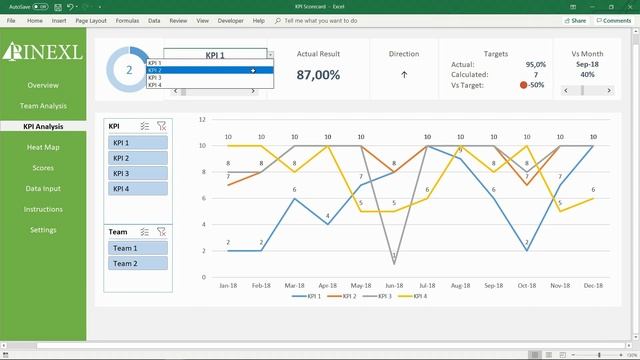
Task: Toggle Team 1 slicer button
Action: [x=138, y=248]
